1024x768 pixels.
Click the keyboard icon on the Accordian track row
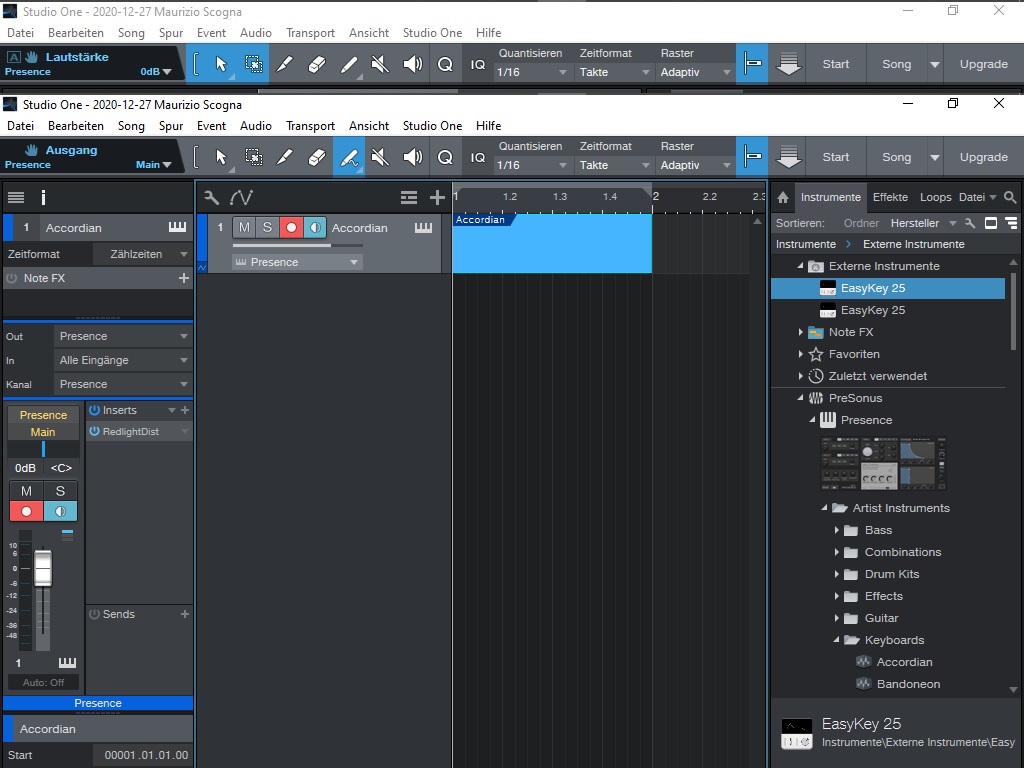423,228
